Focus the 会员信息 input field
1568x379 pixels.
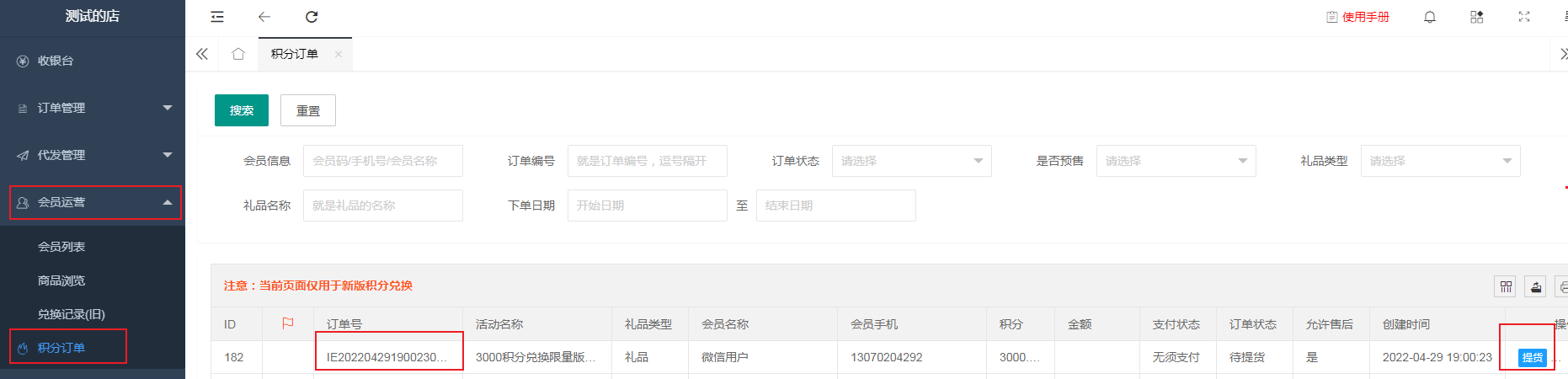[x=383, y=161]
